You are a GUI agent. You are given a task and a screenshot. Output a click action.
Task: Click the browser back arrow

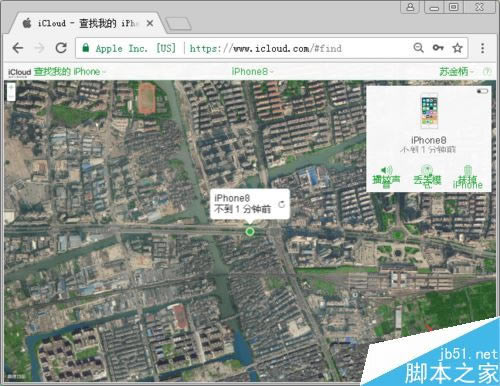pyautogui.click(x=18, y=48)
